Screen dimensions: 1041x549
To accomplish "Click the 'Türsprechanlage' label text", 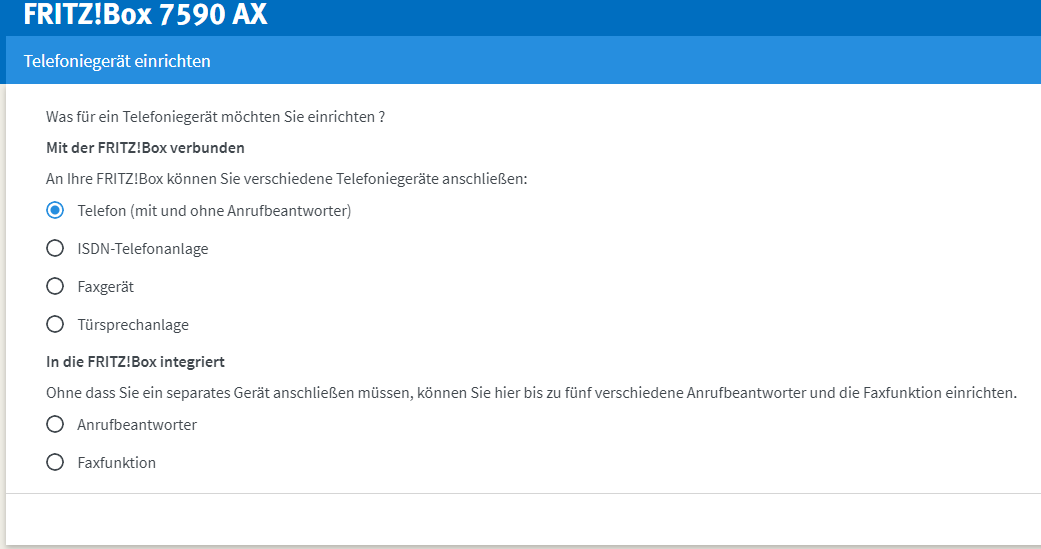I will point(133,325).
